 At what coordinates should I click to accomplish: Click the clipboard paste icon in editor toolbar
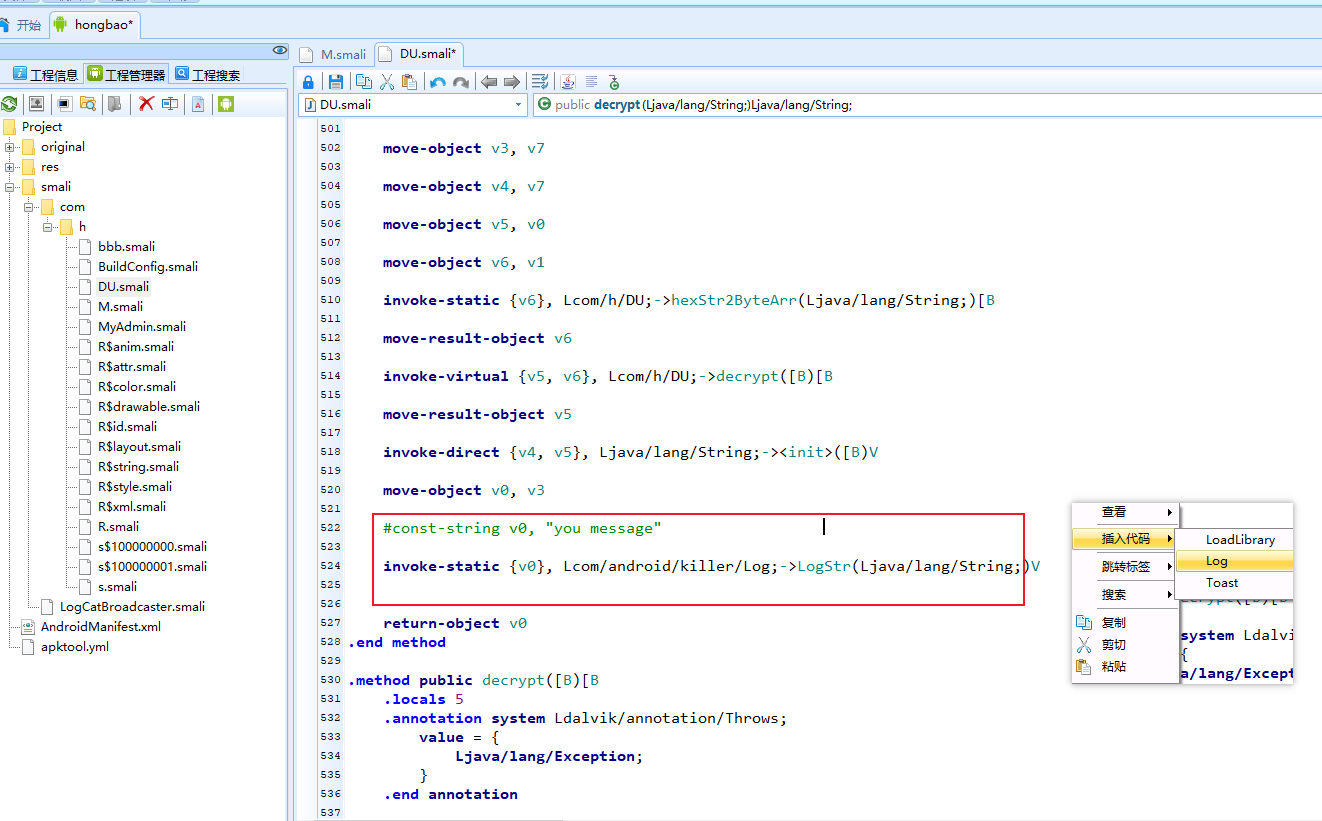(x=408, y=82)
